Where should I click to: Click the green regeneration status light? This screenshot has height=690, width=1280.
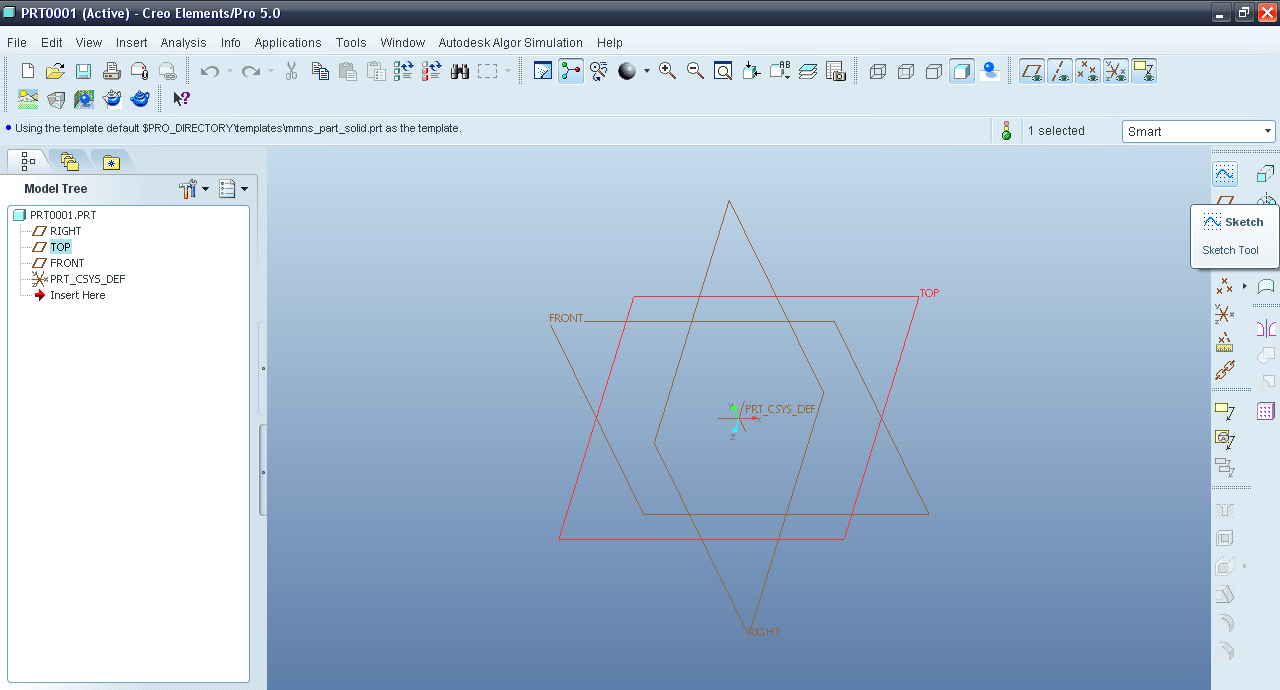1006,131
